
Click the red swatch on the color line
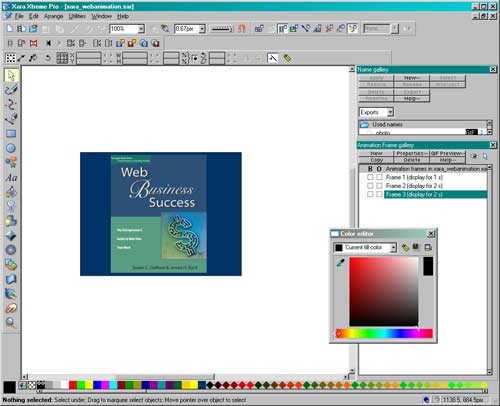click(x=73, y=385)
